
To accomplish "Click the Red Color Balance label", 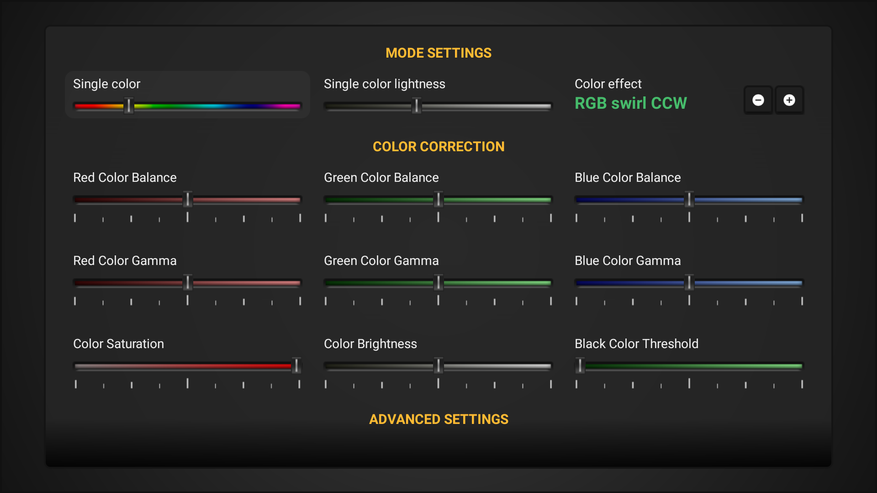I will [125, 177].
